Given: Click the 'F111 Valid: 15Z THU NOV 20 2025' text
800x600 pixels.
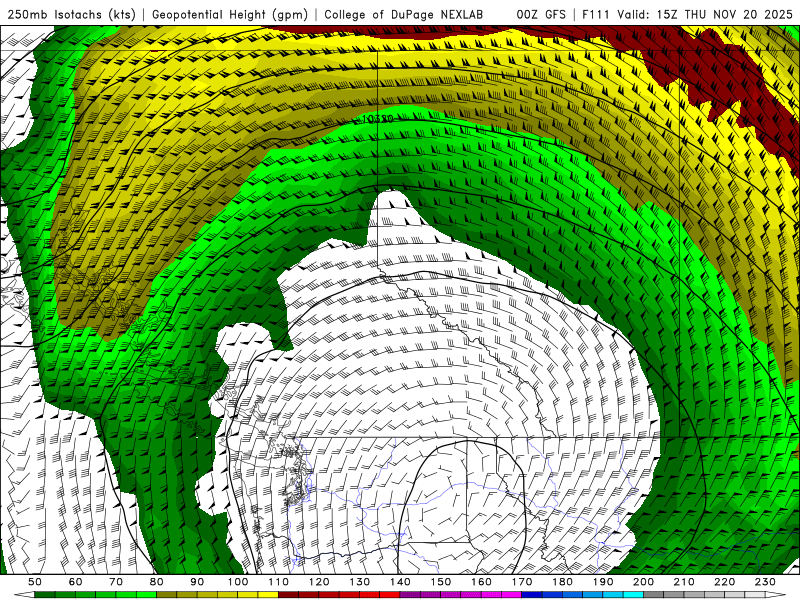Looking at the screenshot, I should click(x=687, y=14).
